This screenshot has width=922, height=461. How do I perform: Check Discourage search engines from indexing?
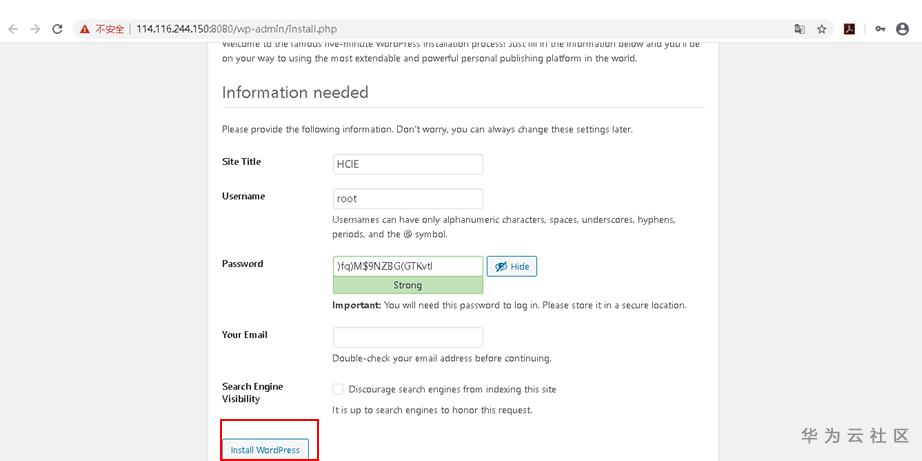338,389
